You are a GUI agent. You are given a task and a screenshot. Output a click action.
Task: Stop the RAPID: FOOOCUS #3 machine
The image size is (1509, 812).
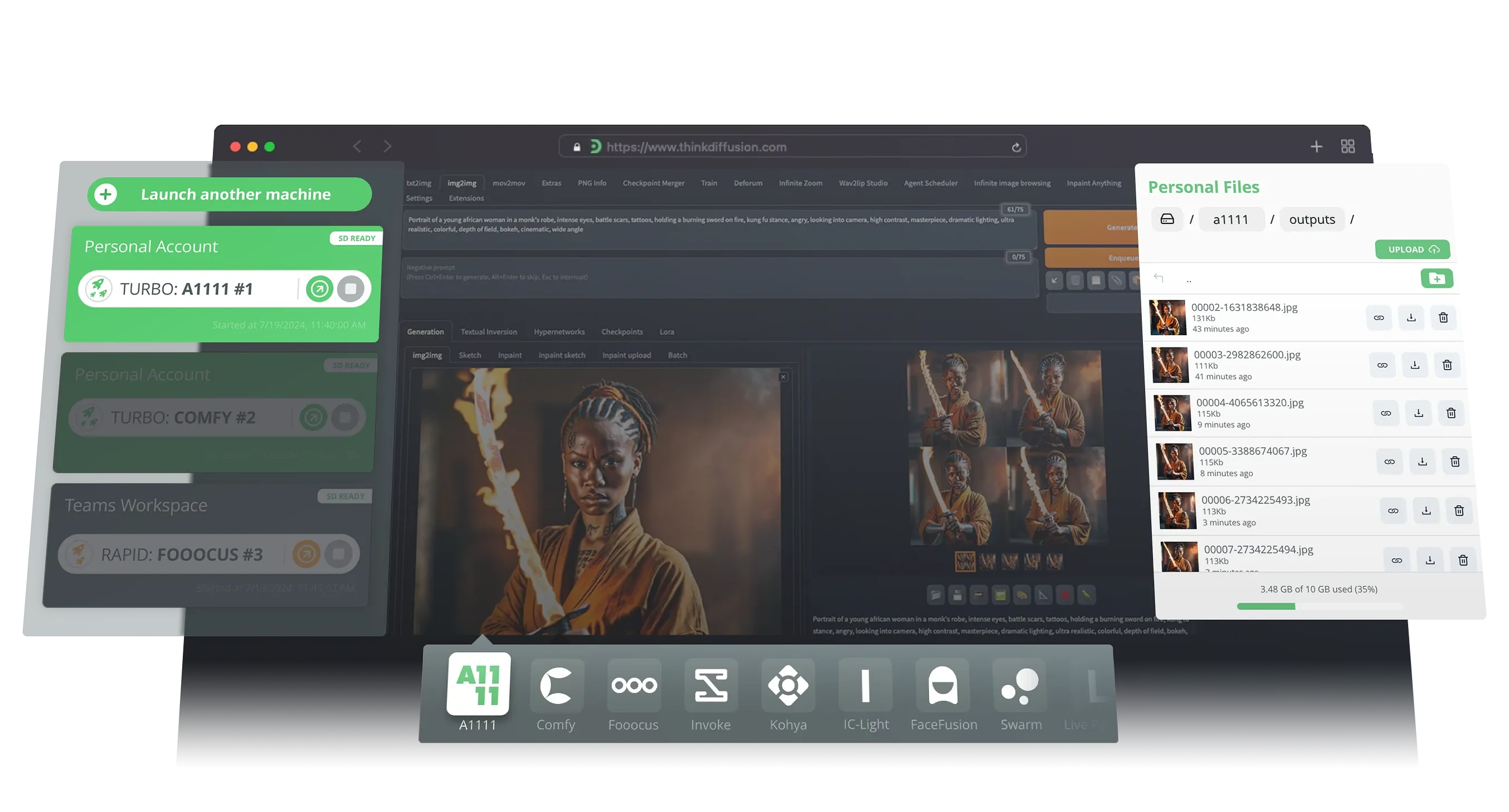(x=338, y=554)
